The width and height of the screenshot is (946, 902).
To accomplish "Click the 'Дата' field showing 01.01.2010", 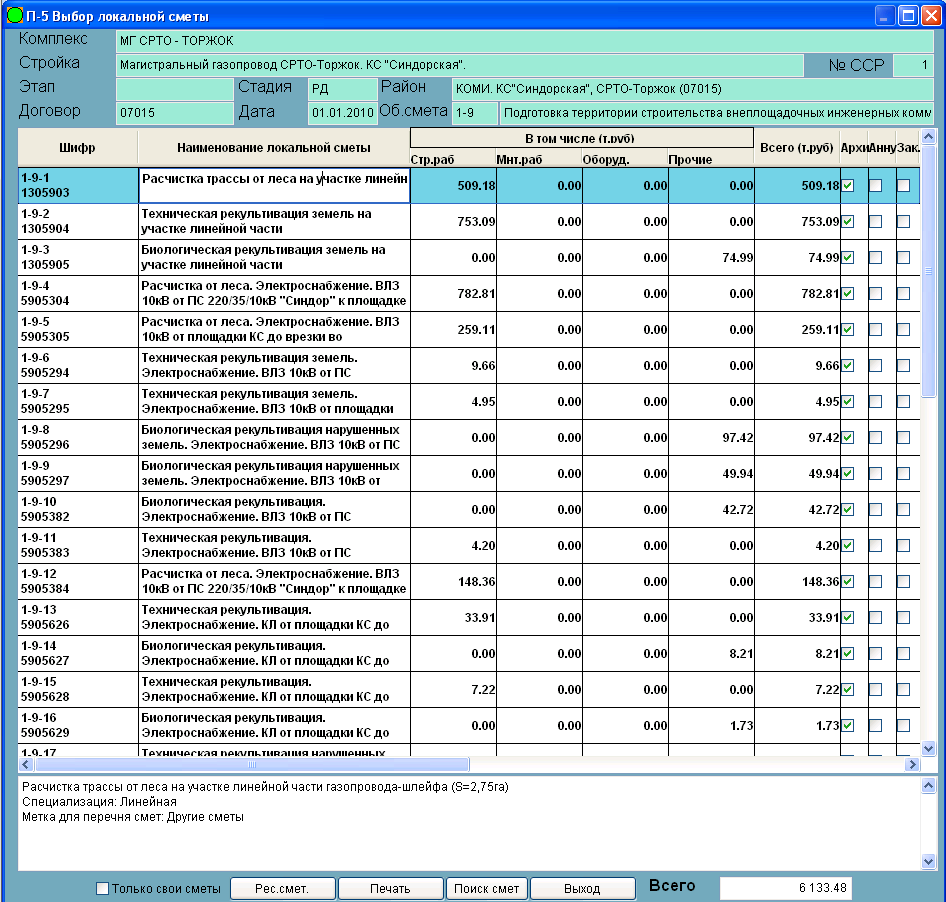I will click(341, 112).
